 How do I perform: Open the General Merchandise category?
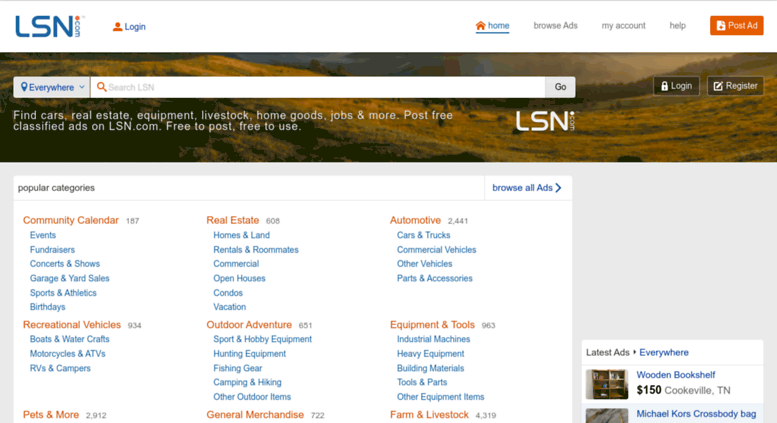pyautogui.click(x=255, y=415)
